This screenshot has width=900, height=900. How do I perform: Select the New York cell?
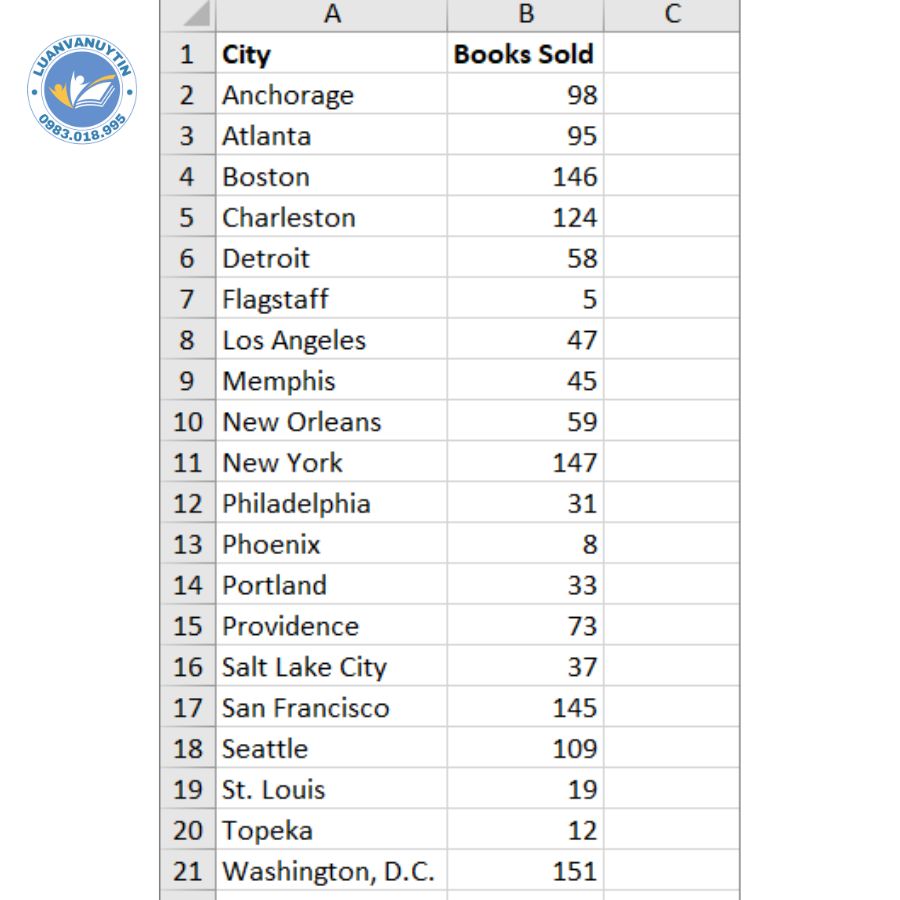pyautogui.click(x=331, y=463)
